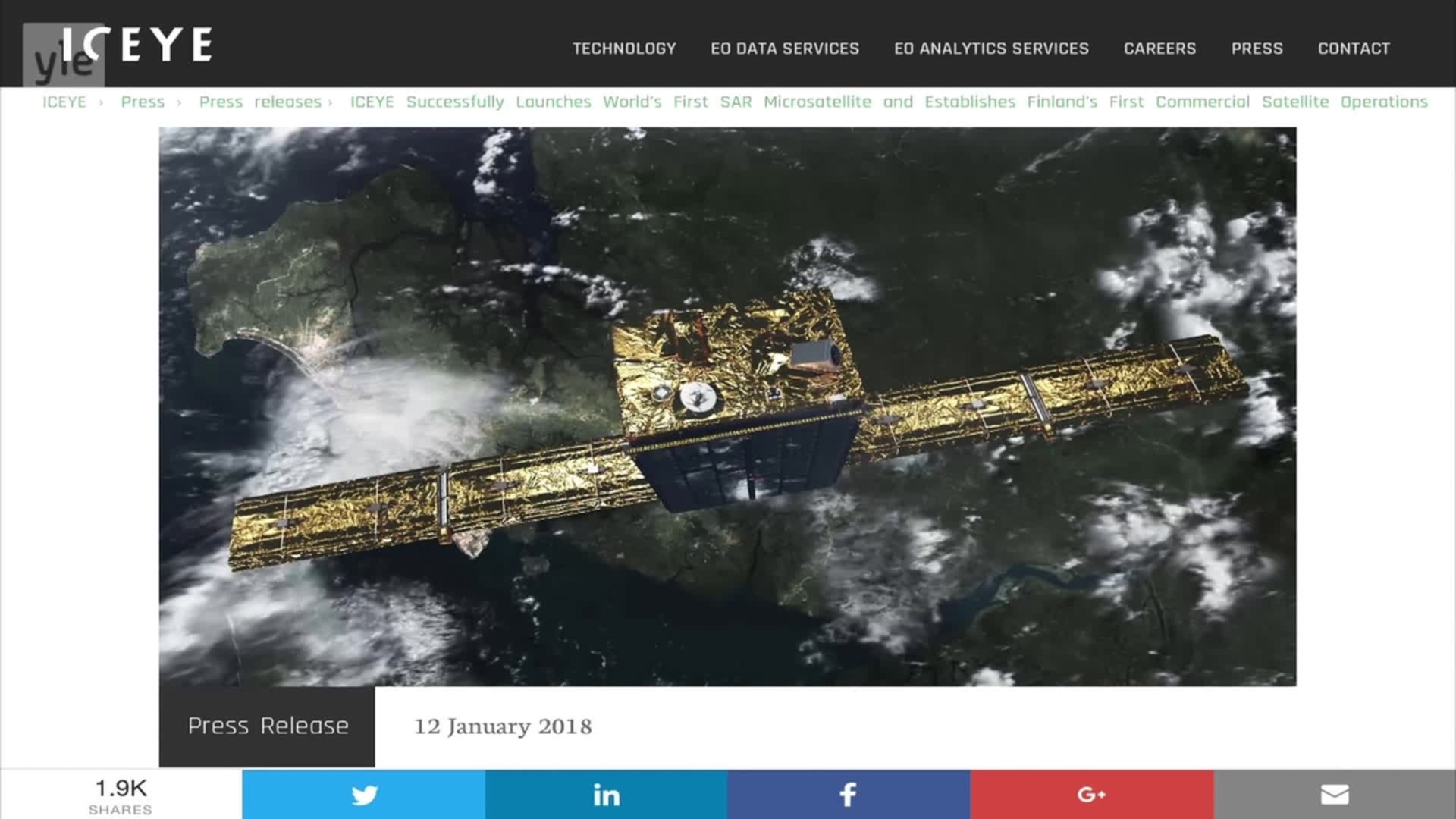Open EO Data Services menu
Screen dimensions: 1456x819
pyautogui.click(x=785, y=49)
